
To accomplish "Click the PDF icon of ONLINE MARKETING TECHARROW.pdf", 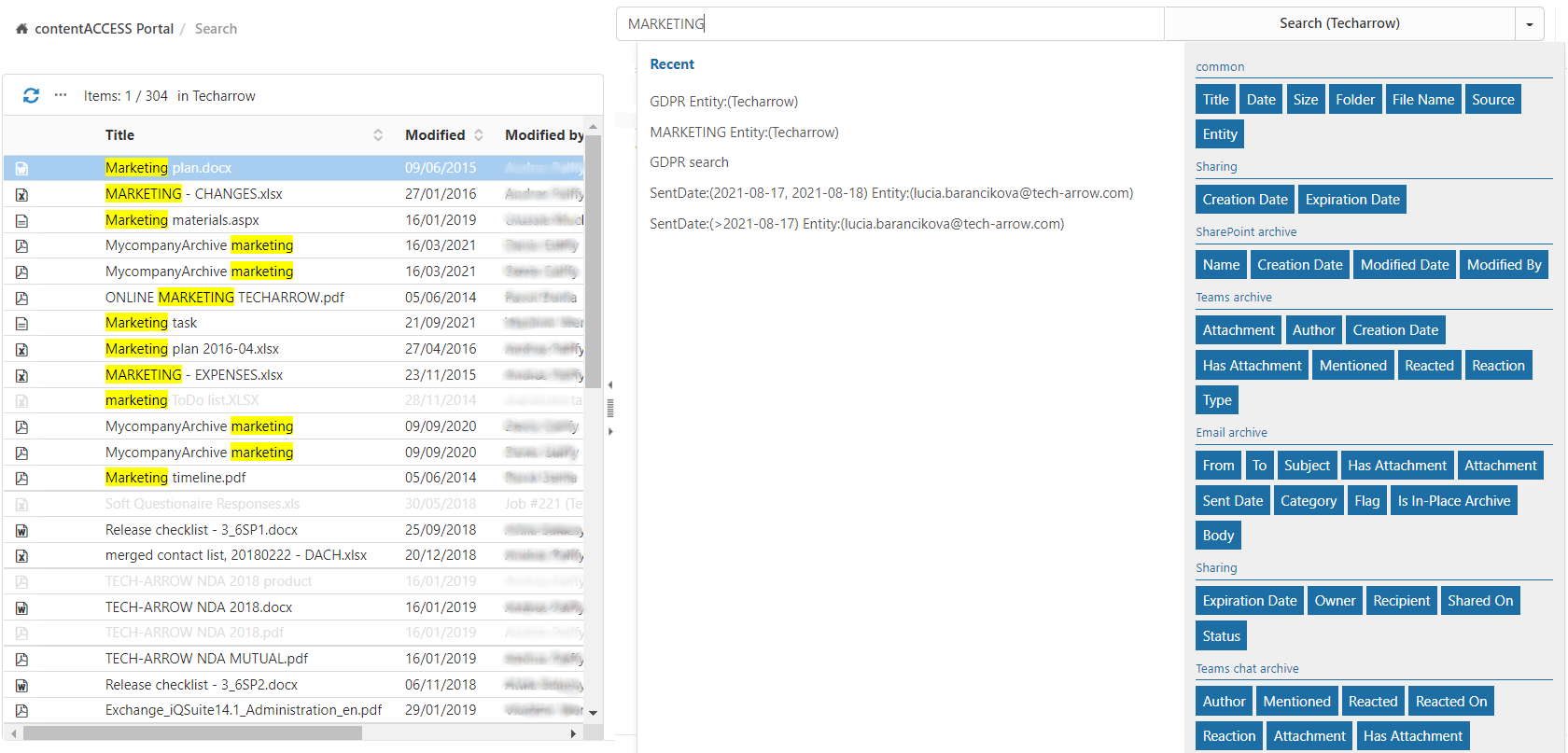I will (x=21, y=299).
